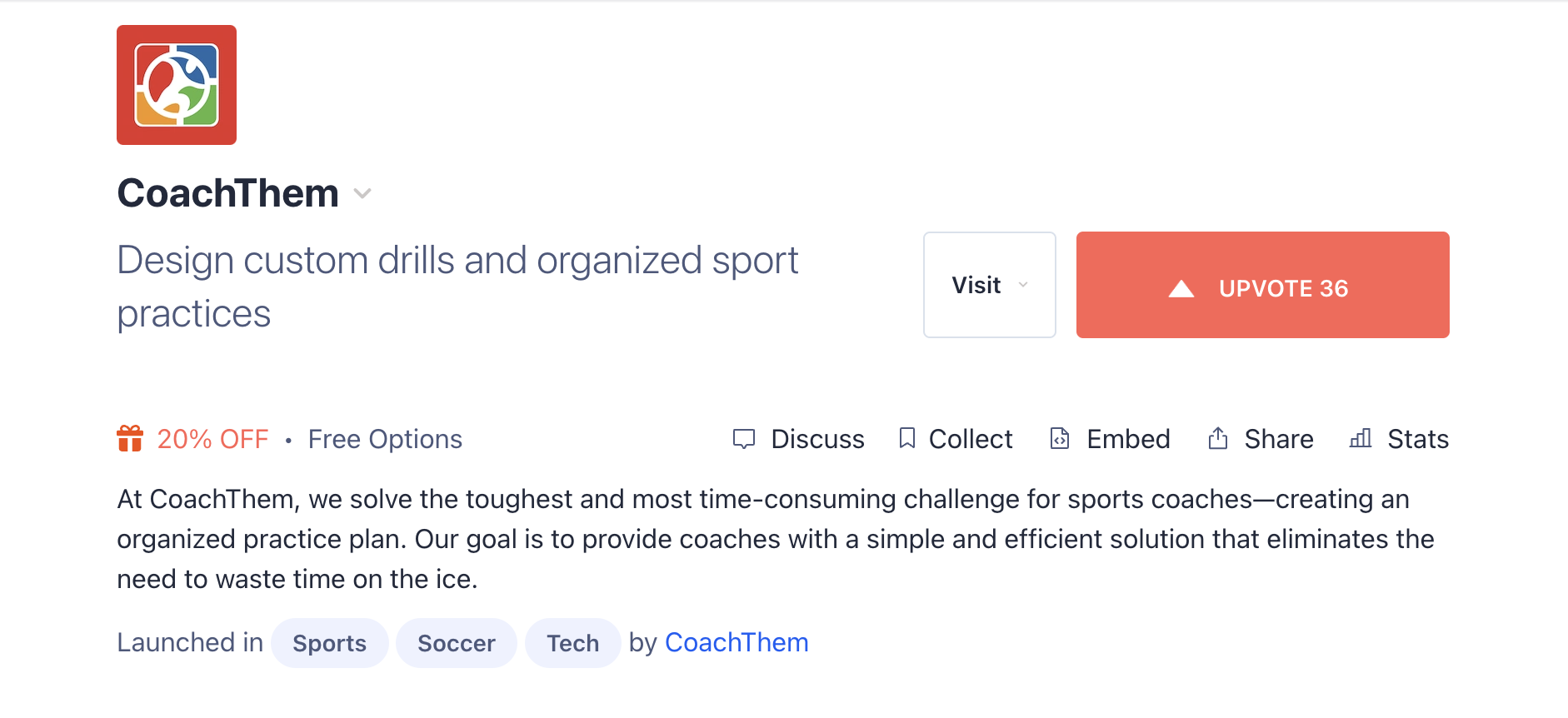Click the Free Options pricing label
The image size is (1568, 718).
(x=385, y=439)
